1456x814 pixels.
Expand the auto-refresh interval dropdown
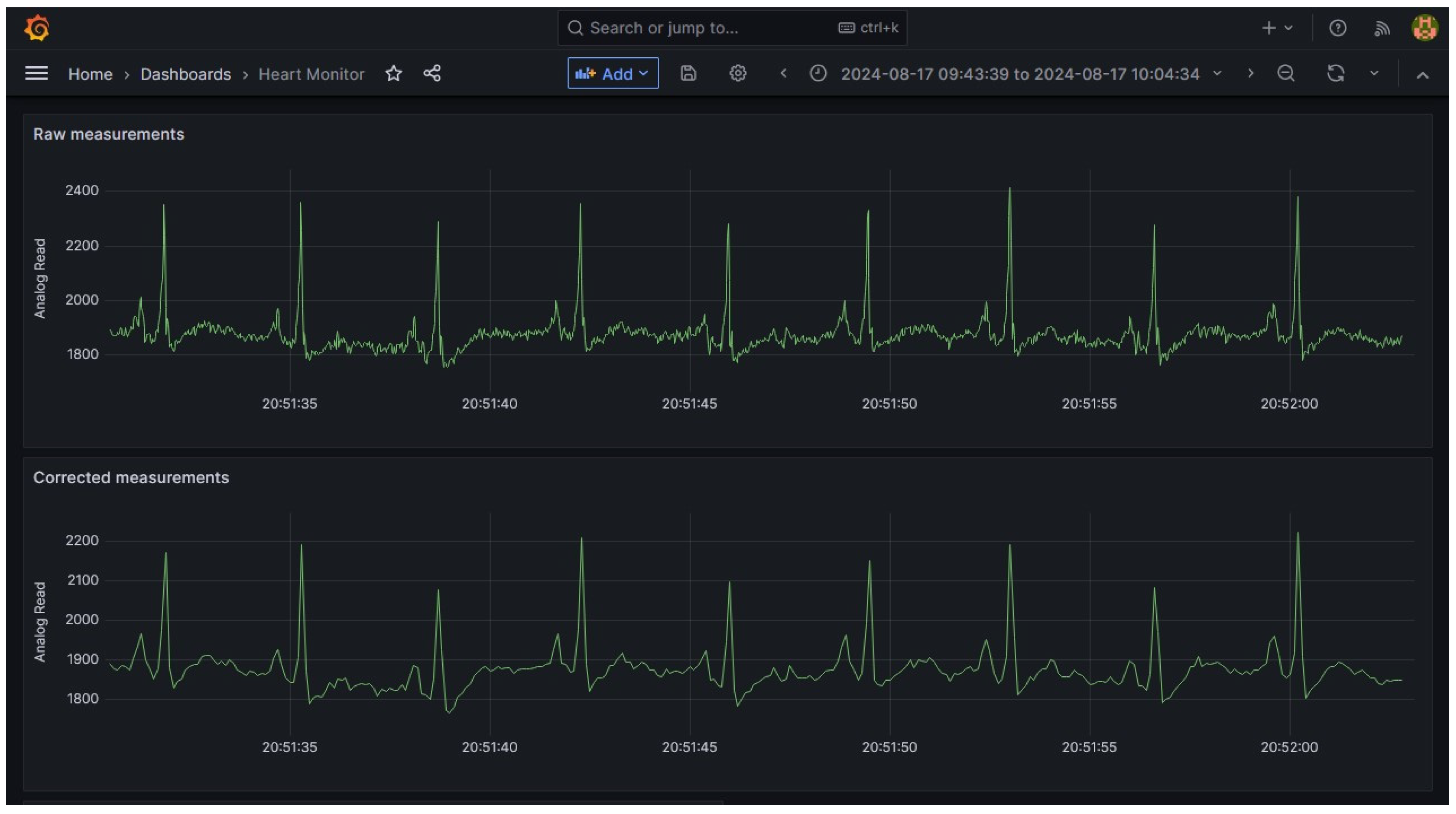pyautogui.click(x=1374, y=74)
